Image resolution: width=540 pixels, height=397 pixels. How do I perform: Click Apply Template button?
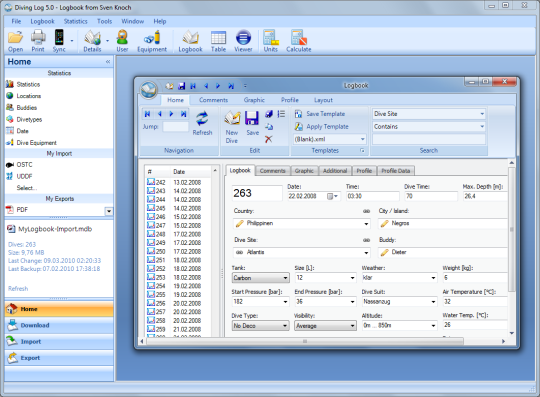(322, 127)
